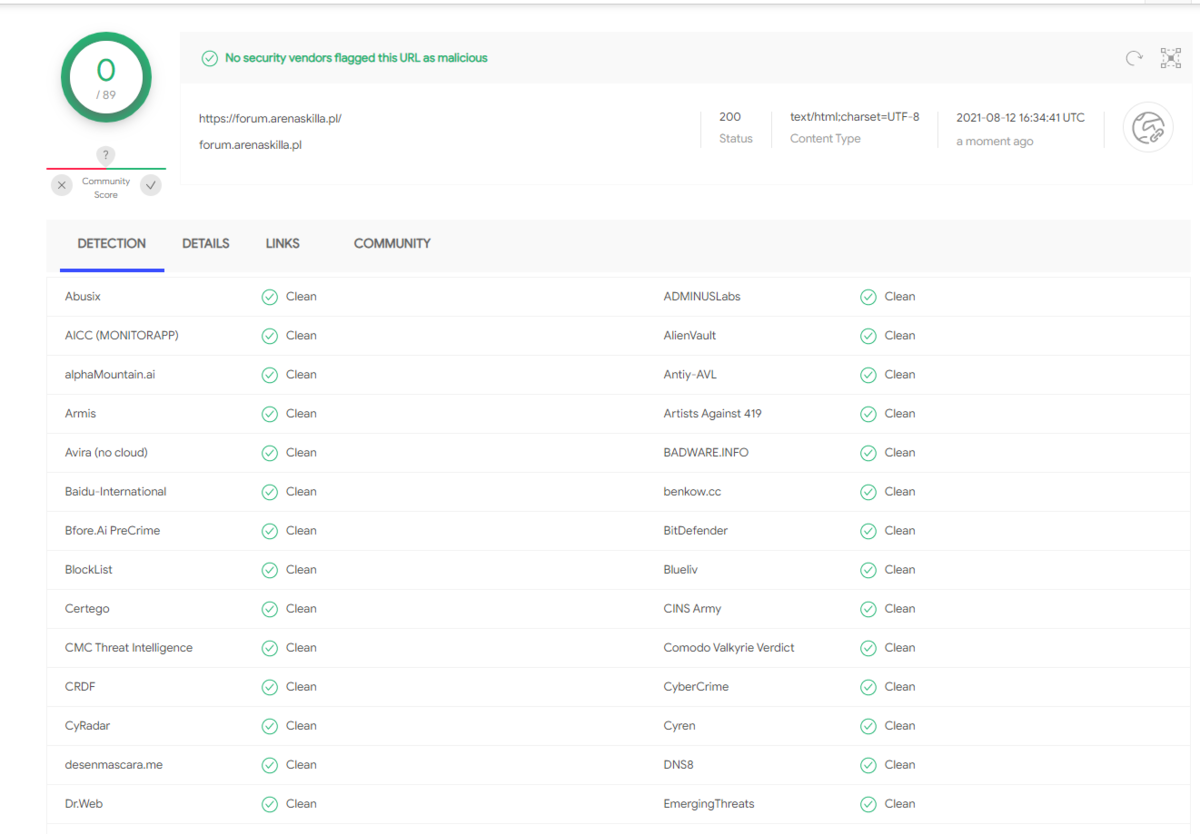Click the green check icon in the banner
Screen dimensions: 1200x834
(209, 58)
